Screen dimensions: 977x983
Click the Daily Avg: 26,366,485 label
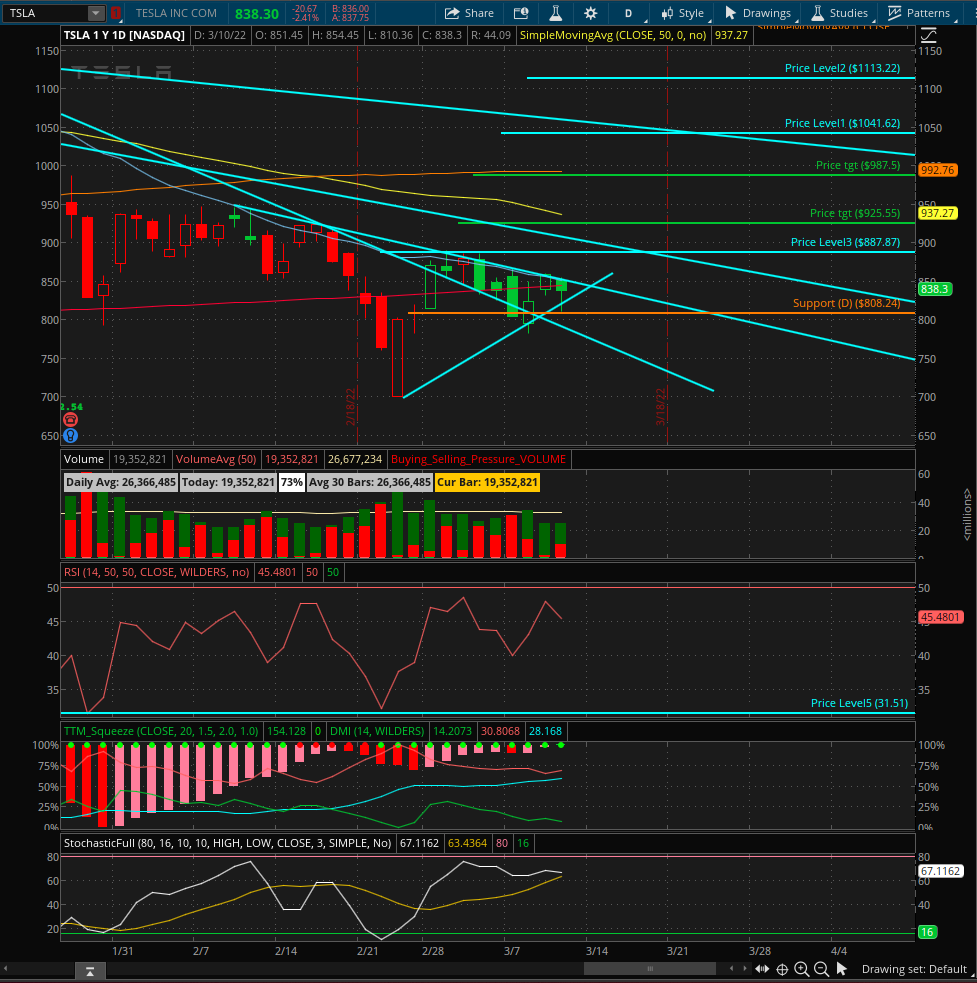(121, 483)
